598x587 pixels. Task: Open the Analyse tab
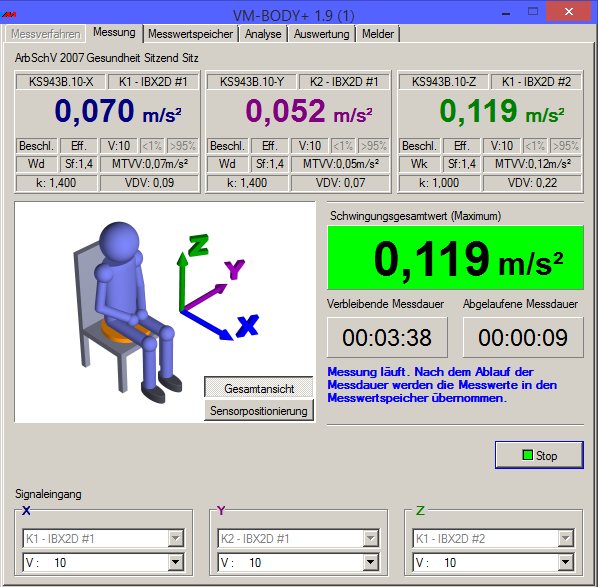click(263, 34)
